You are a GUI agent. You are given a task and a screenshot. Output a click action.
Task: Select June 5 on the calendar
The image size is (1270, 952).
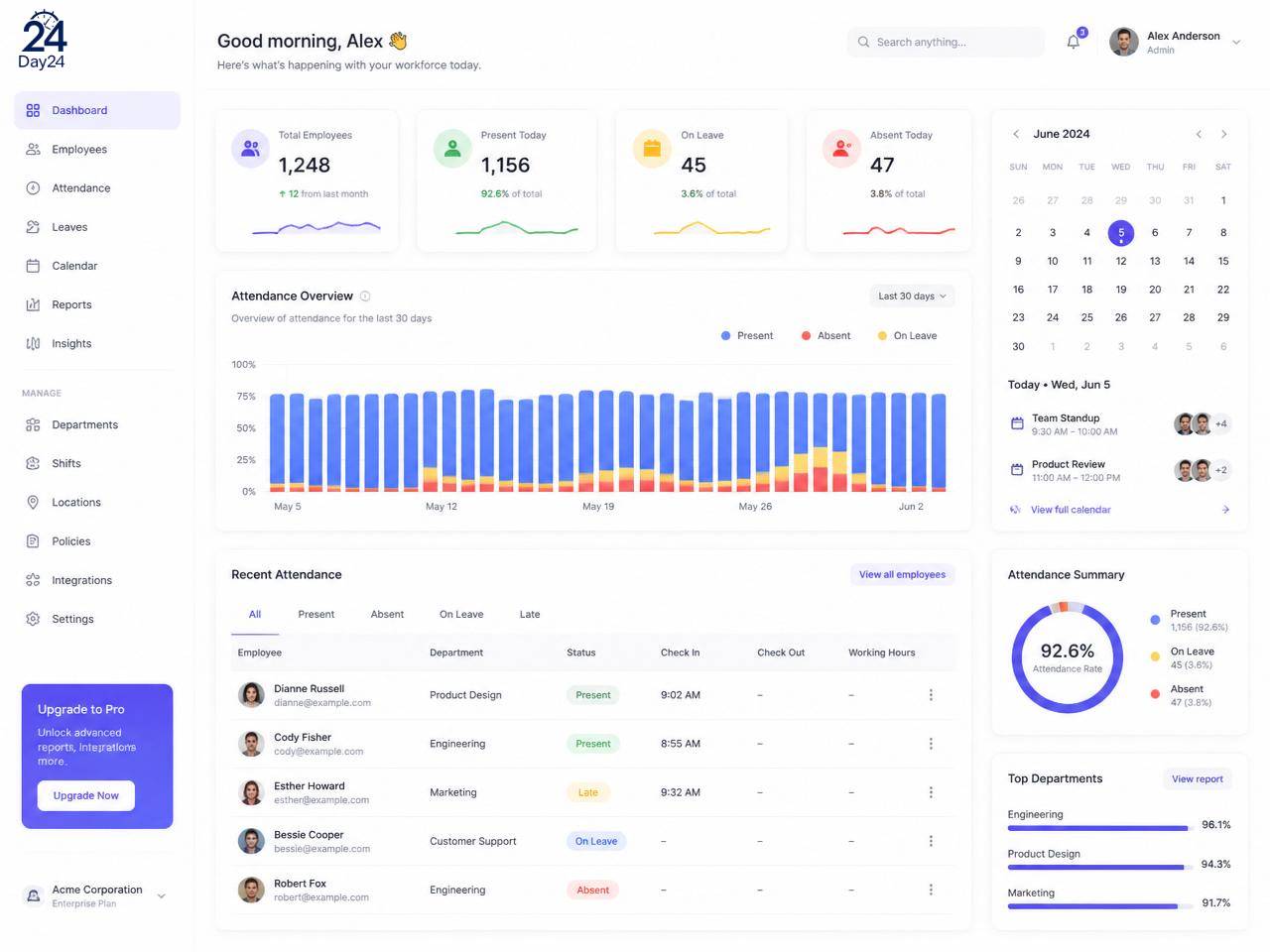pos(1121,233)
